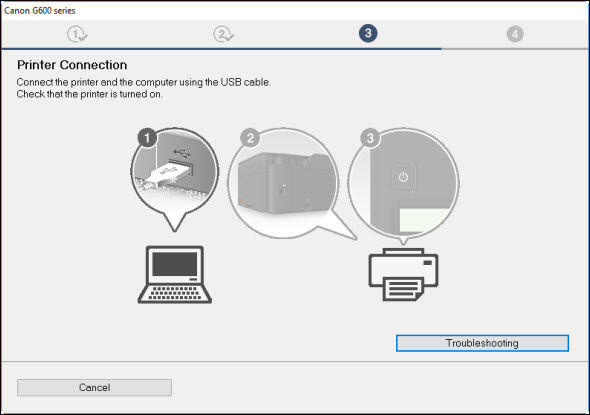Image resolution: width=590 pixels, height=415 pixels.
Task: Click the Printer Connection heading
Action: click(72, 65)
